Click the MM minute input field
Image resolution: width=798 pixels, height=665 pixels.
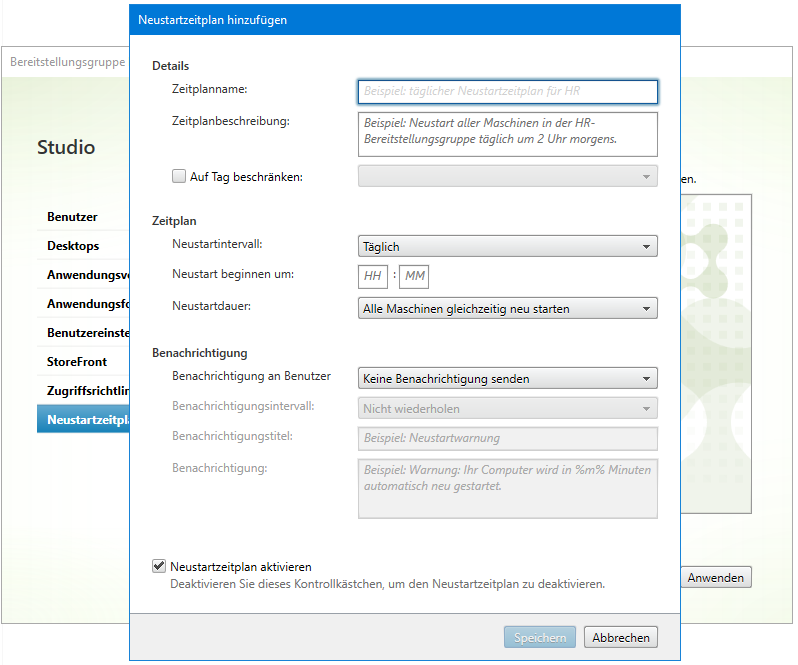click(415, 276)
